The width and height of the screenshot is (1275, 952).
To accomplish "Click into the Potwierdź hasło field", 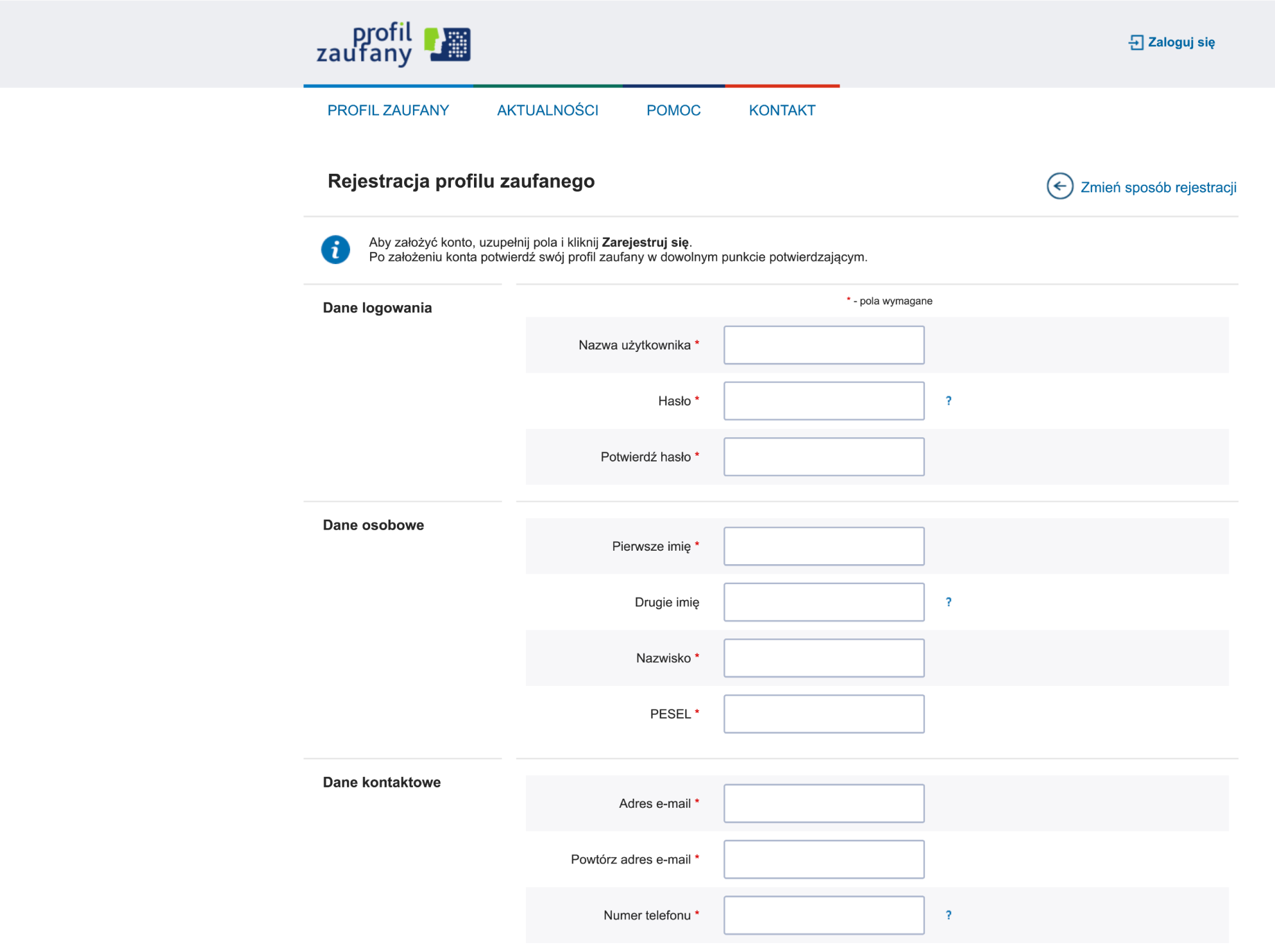I will [823, 456].
